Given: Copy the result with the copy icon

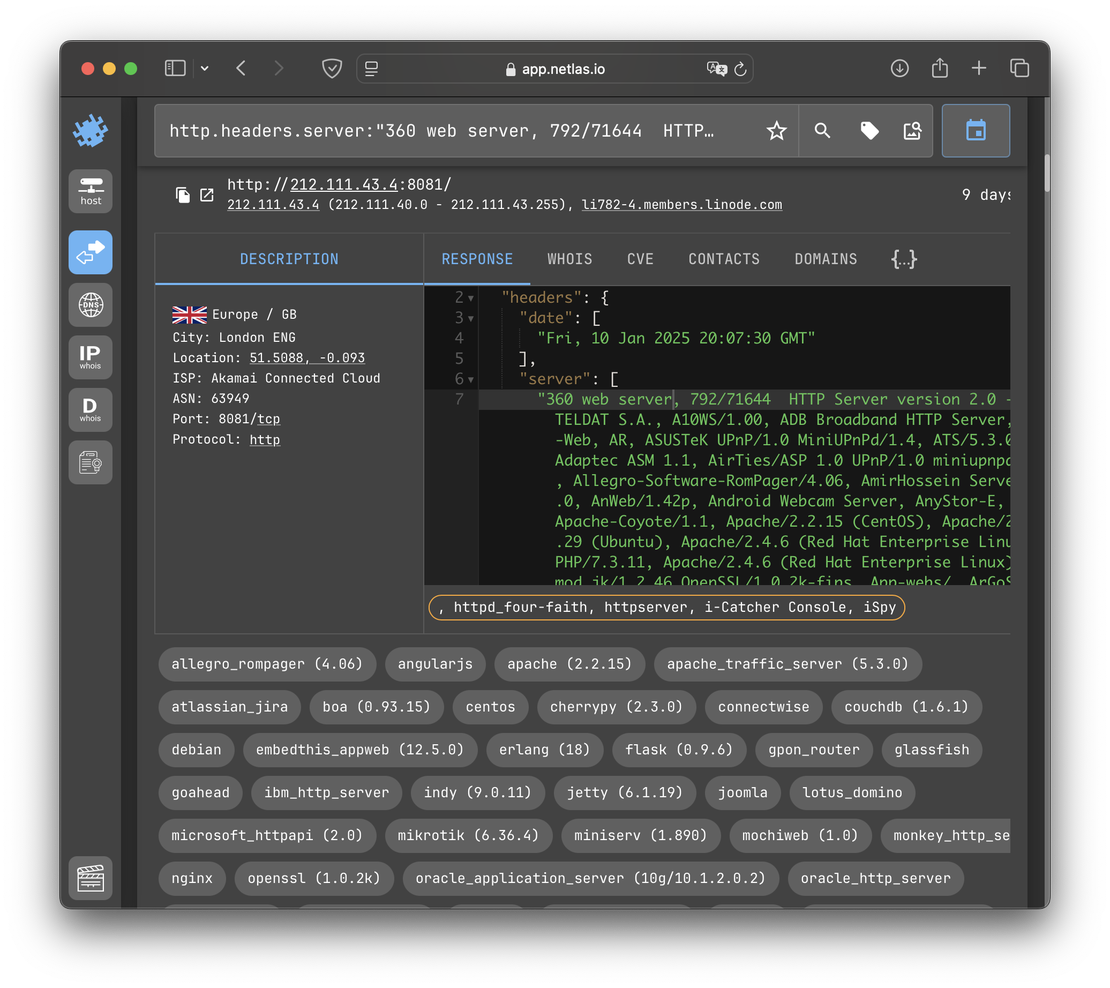Looking at the screenshot, I should tap(183, 196).
